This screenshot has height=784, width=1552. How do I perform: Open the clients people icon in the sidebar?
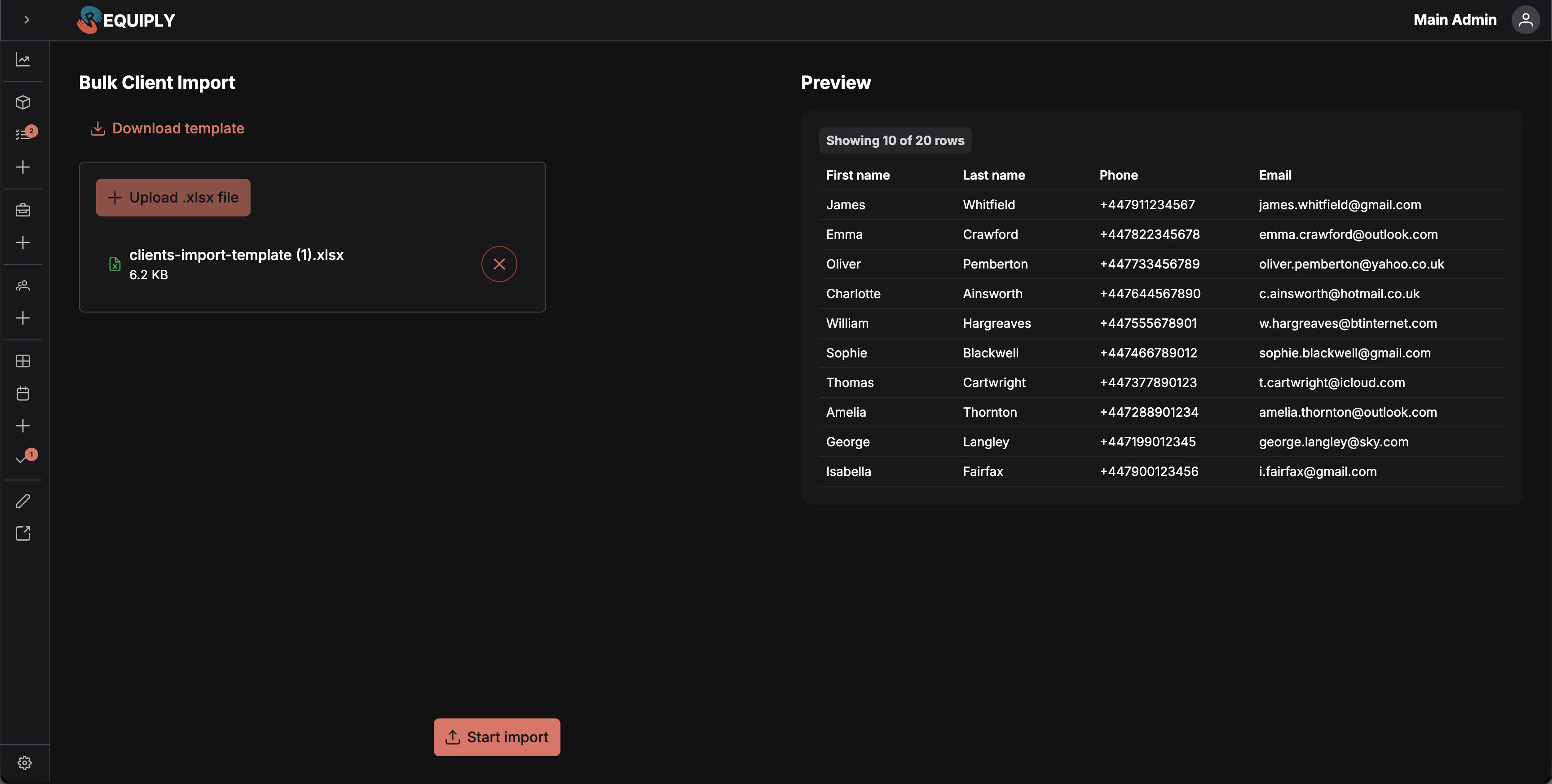(x=23, y=286)
